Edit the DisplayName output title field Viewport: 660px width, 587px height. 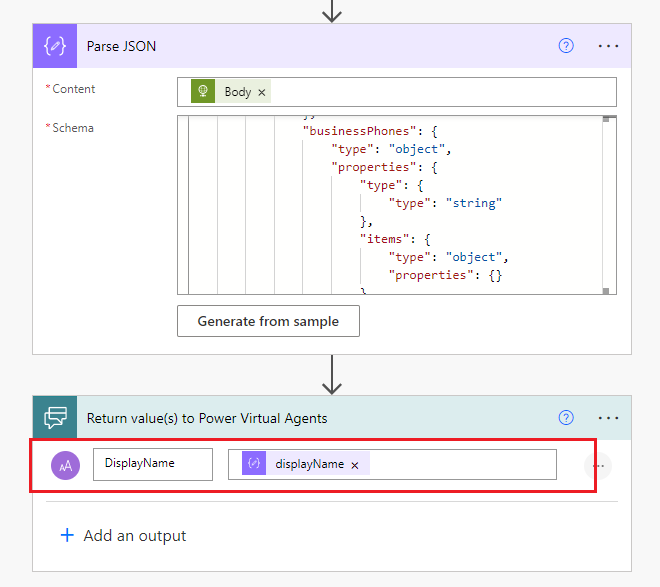[x=152, y=464]
